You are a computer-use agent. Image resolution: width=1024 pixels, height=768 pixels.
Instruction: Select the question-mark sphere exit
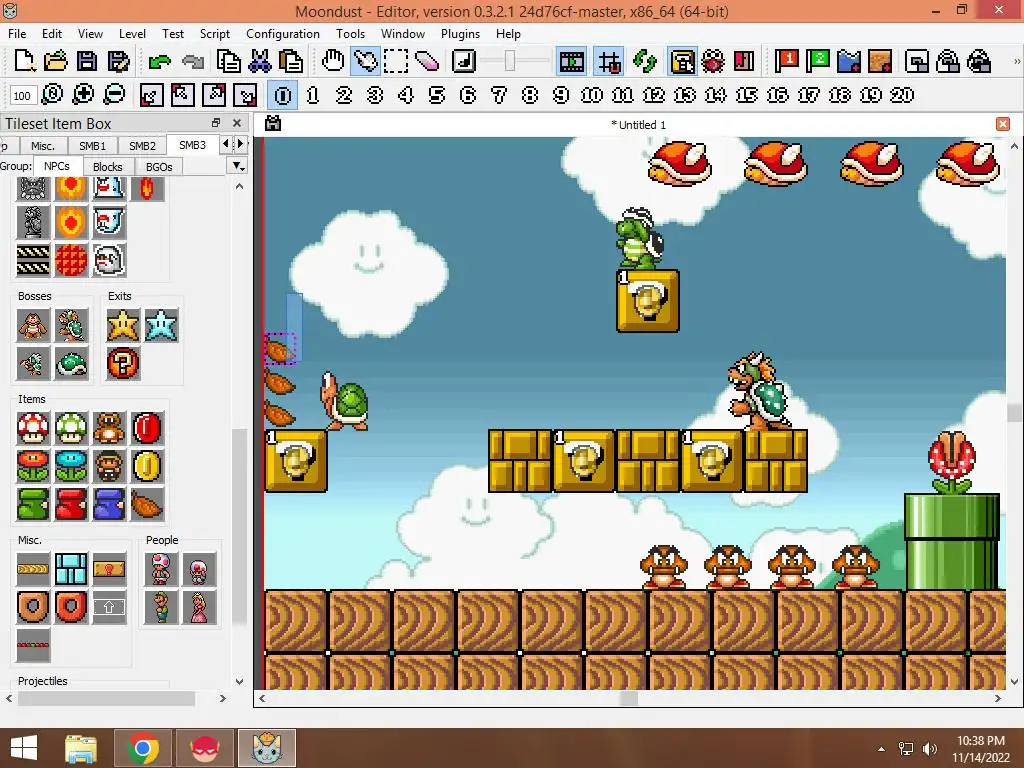pyautogui.click(x=123, y=363)
